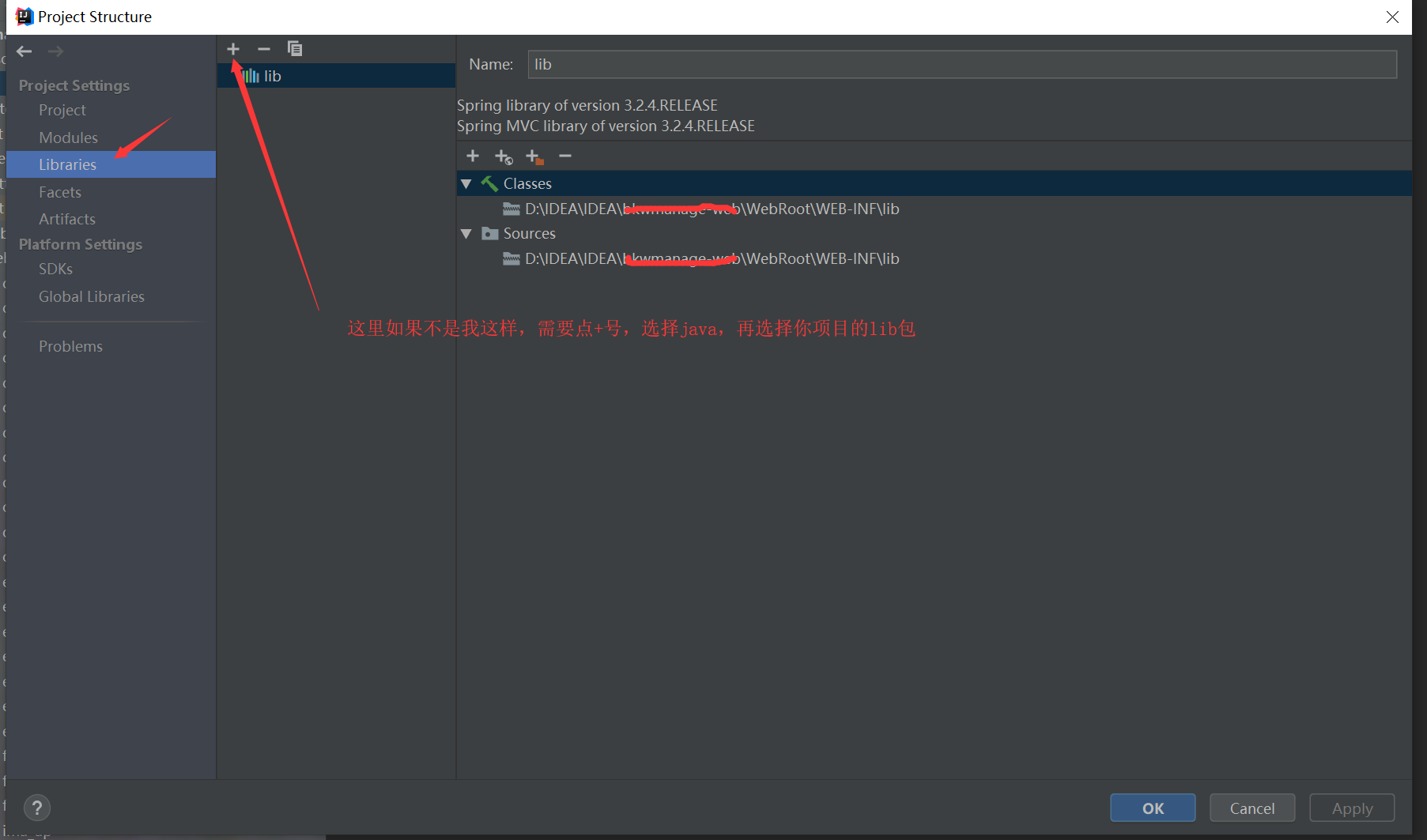
Task: Collapse the Classes node
Action: [466, 183]
